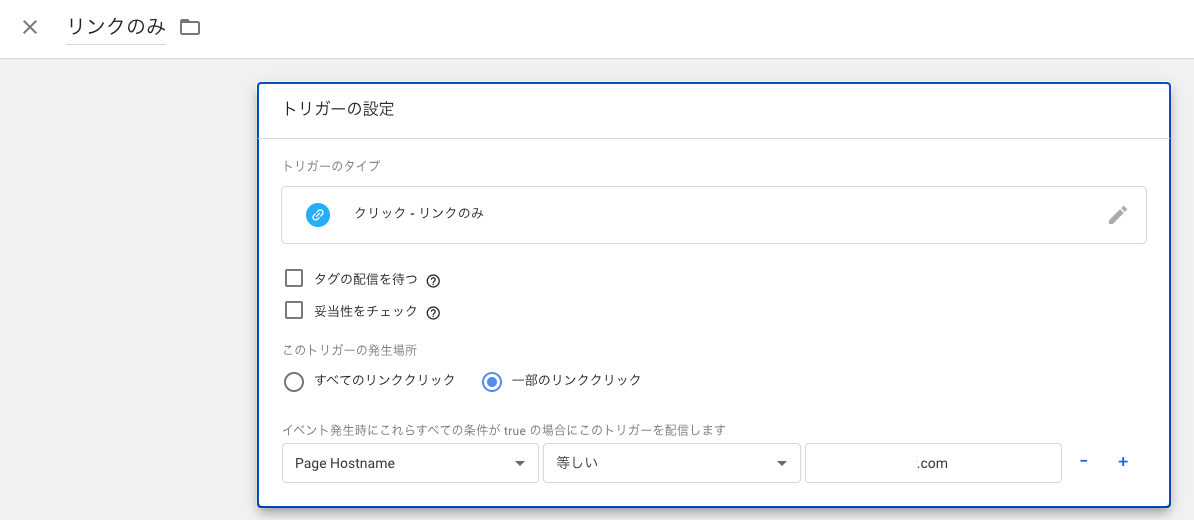The height and width of the screenshot is (520, 1194).
Task: Select 一部のリンククリック radio button
Action: pyautogui.click(x=491, y=381)
